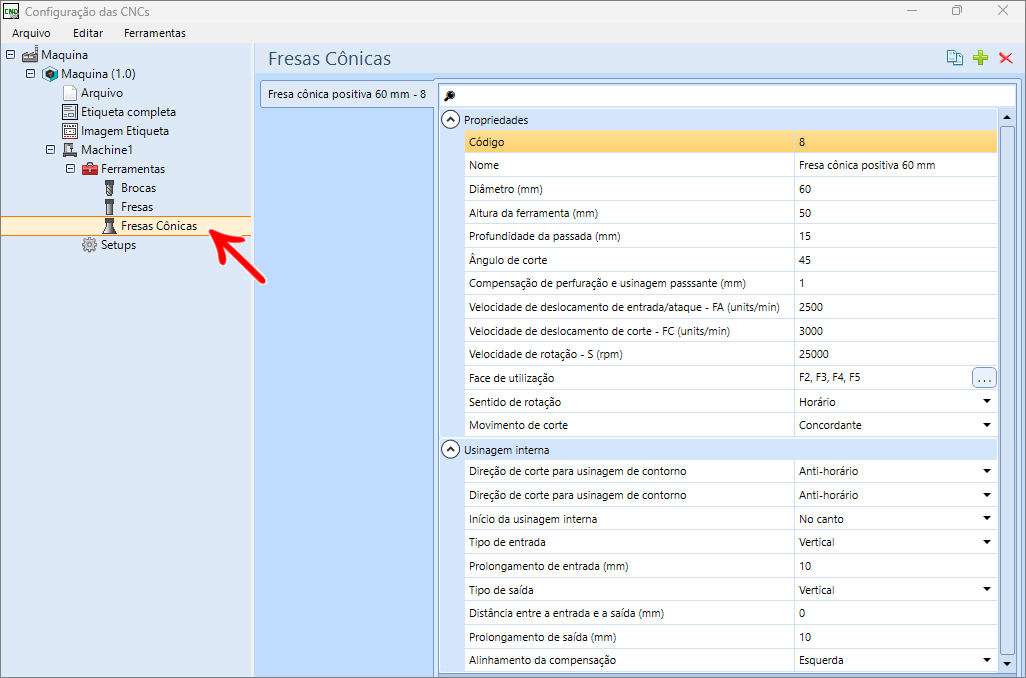Edit corte FC speed value 3000
This screenshot has width=1026, height=678.
pyautogui.click(x=895, y=330)
